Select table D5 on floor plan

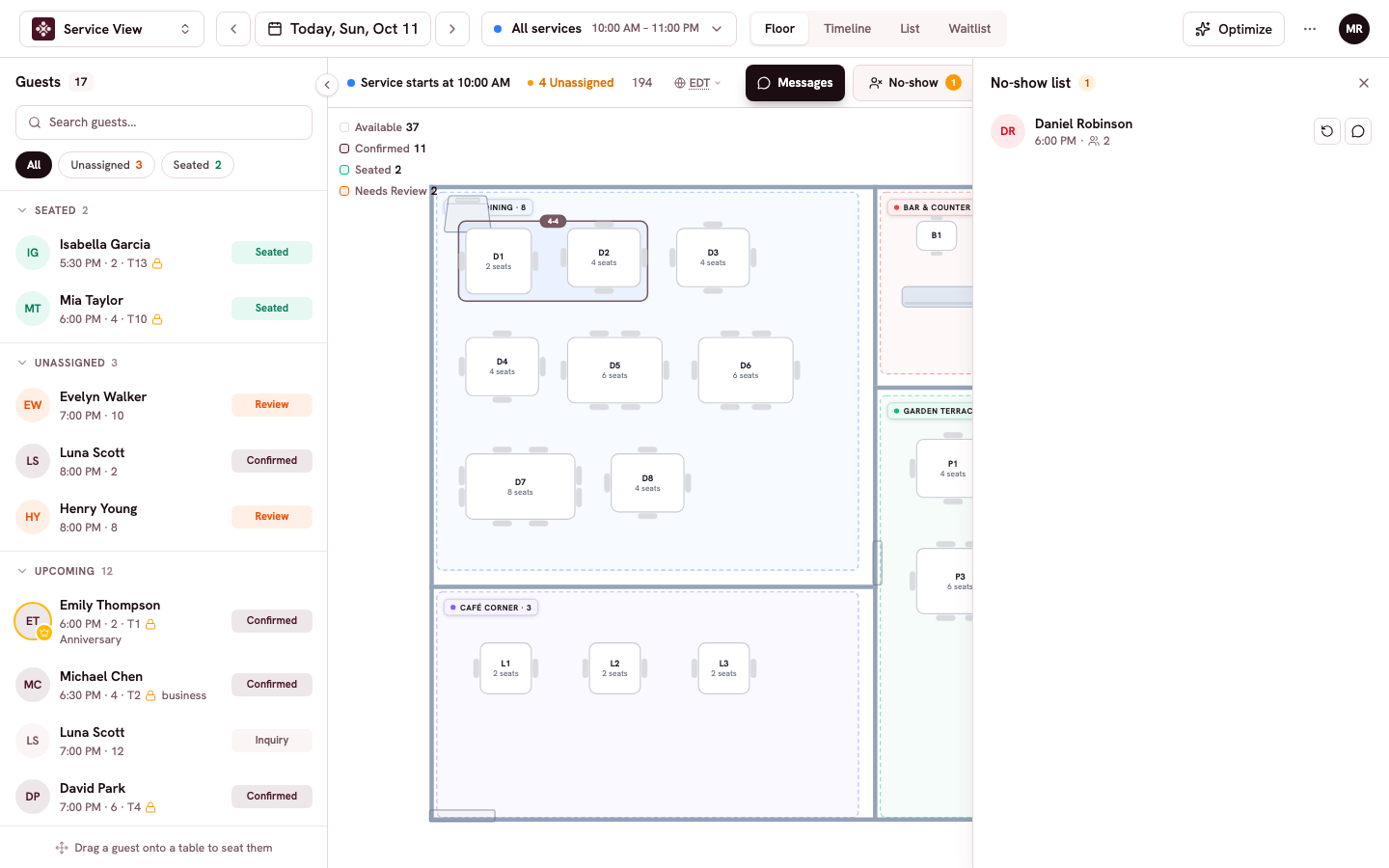pos(614,370)
